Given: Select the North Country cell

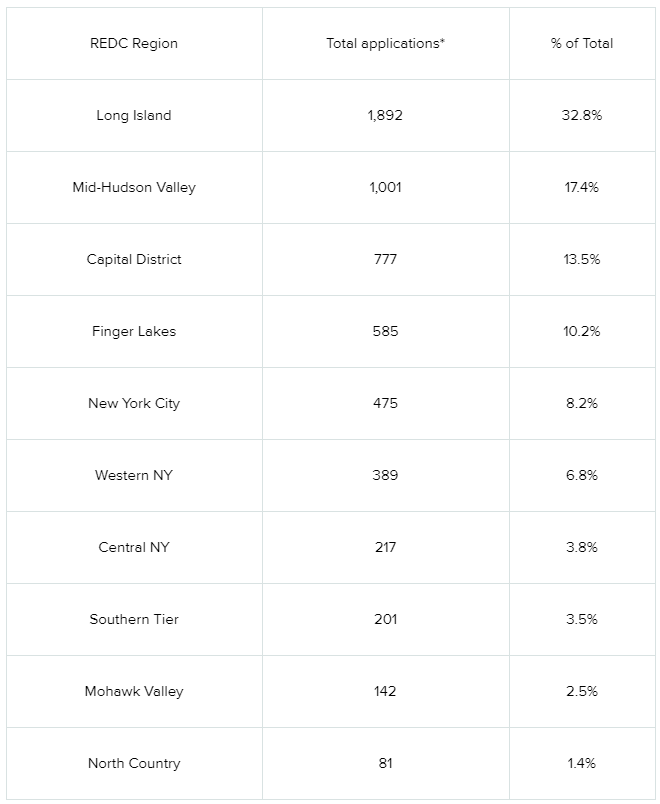Looking at the screenshot, I should coord(134,763).
